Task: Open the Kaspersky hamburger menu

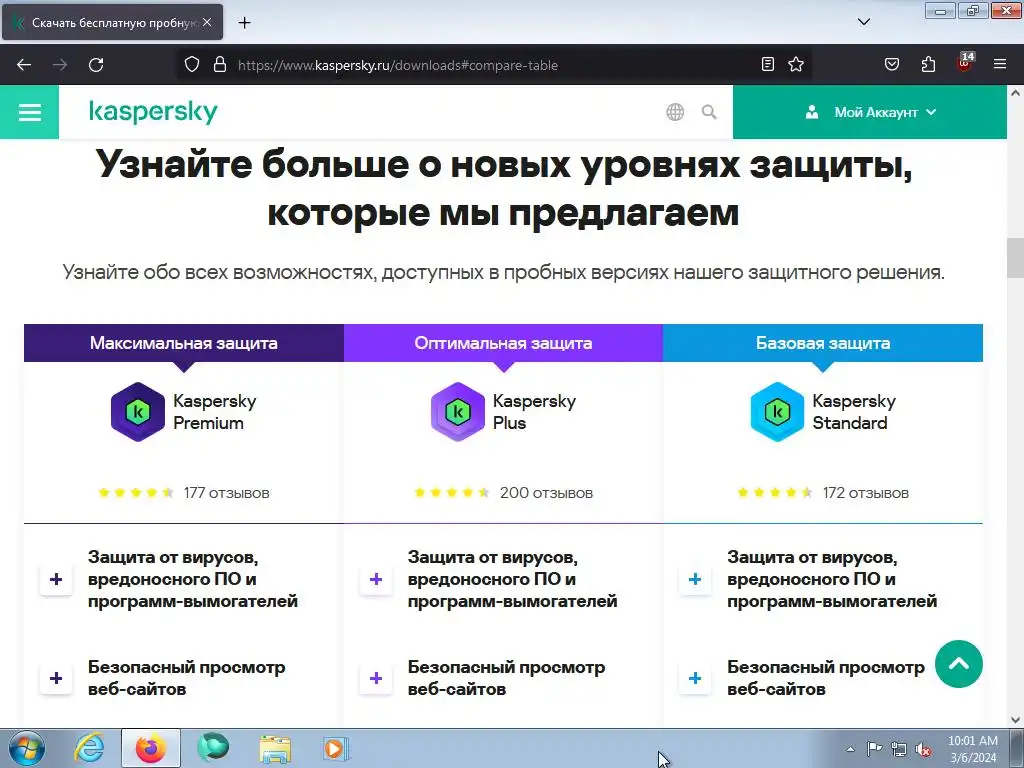Action: tap(29, 112)
